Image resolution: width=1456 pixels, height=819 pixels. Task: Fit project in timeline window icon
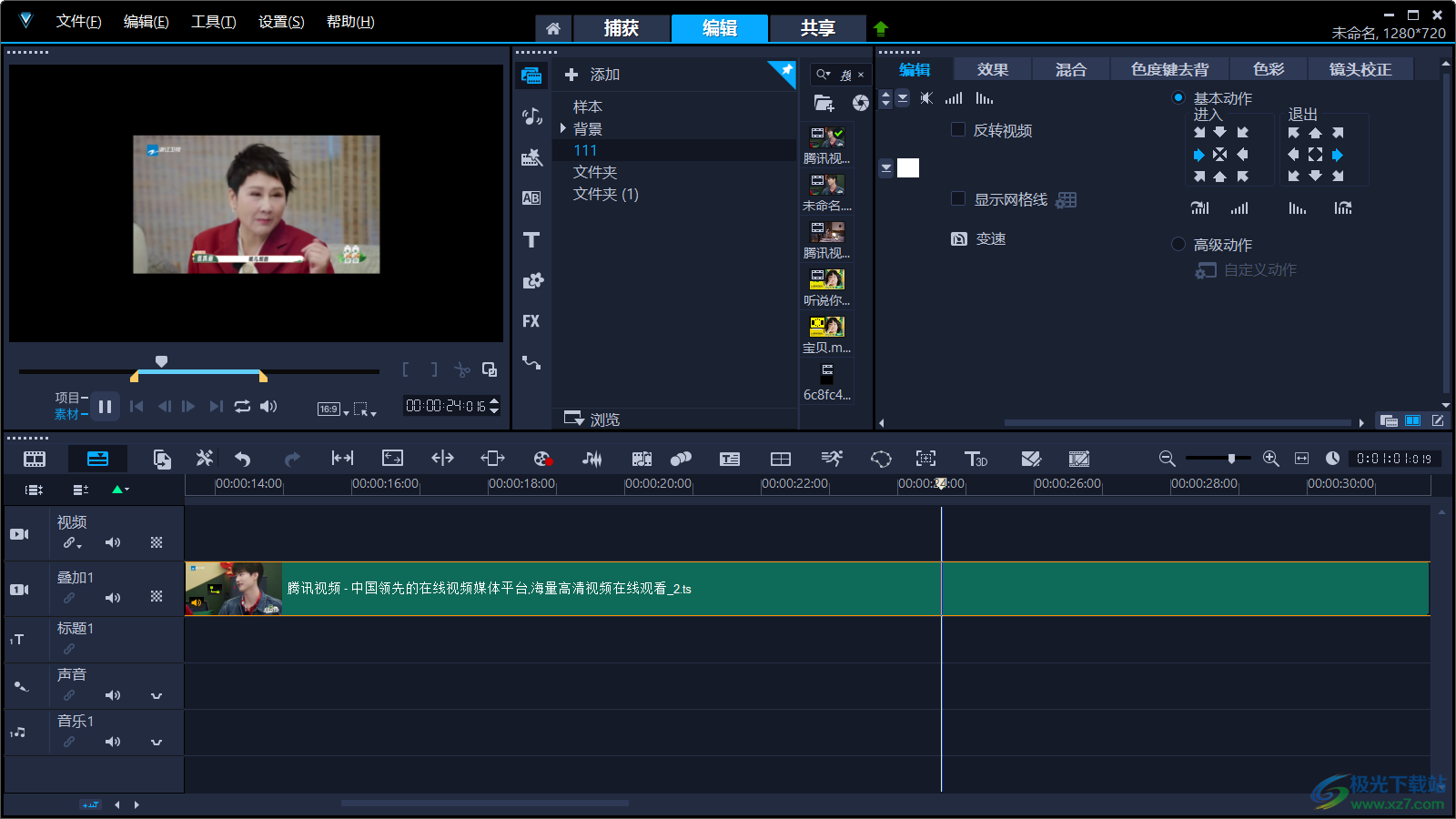click(1302, 459)
